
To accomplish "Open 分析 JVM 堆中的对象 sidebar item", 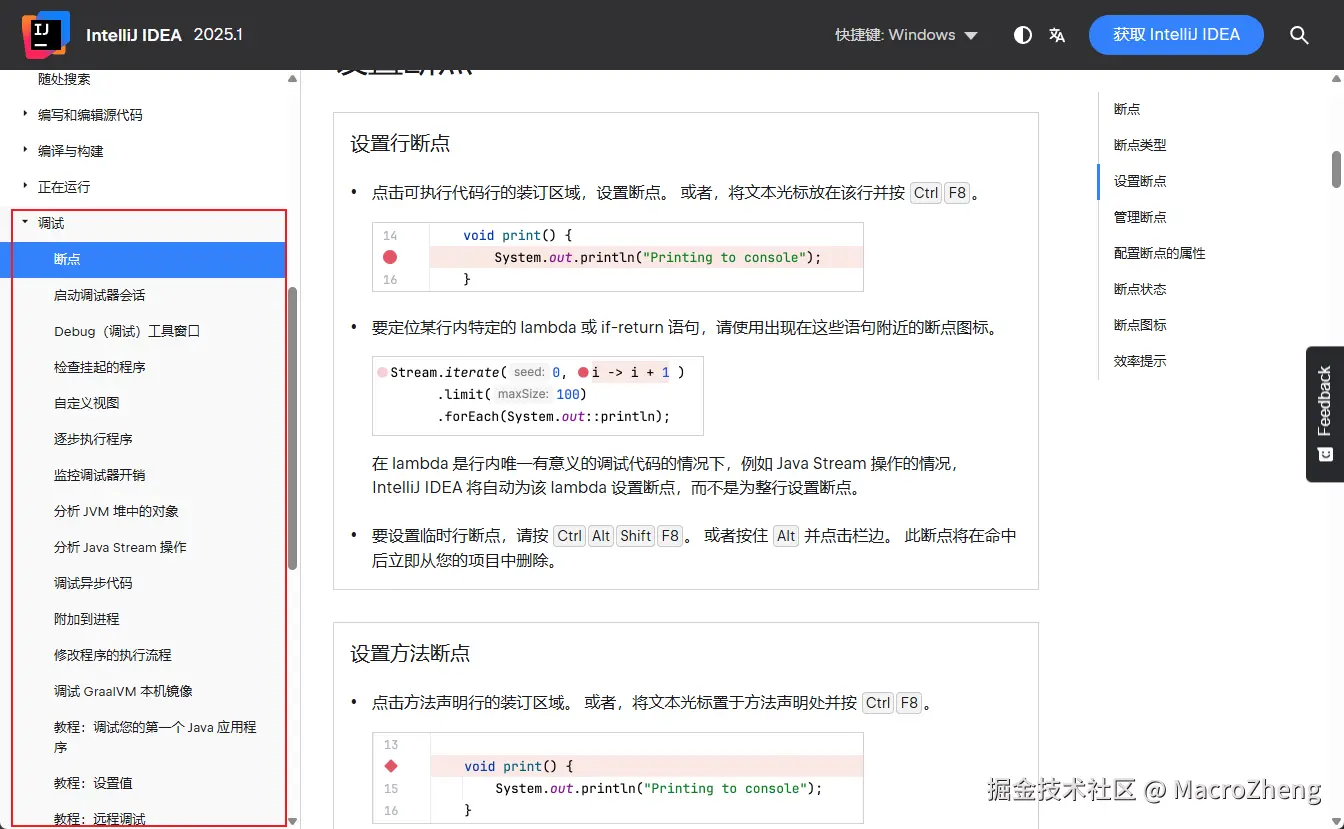I will click(x=116, y=511).
